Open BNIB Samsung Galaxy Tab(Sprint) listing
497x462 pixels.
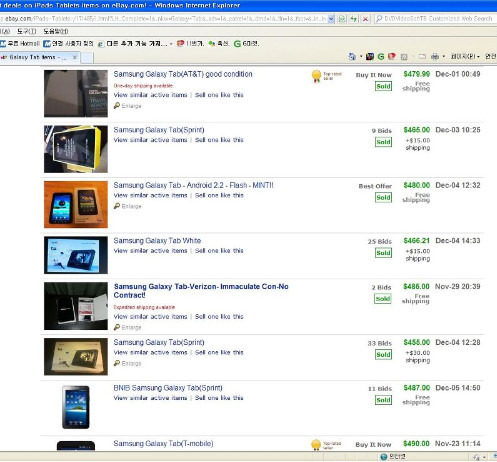pyautogui.click(x=168, y=388)
